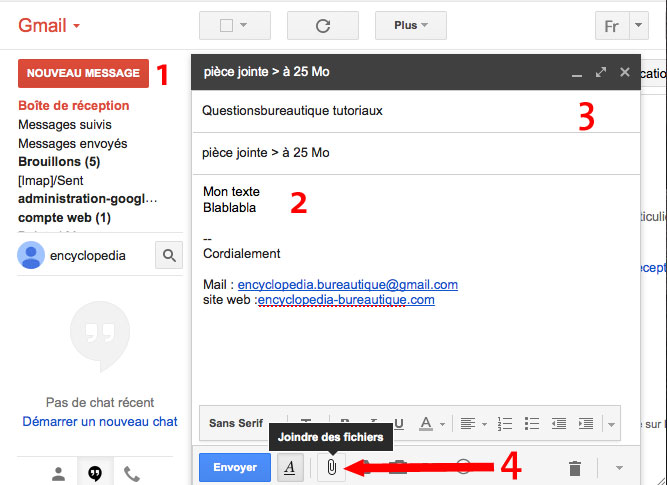Open the Gmail product switcher dropdown
Viewport: 667px width, 485px height.
point(50,26)
